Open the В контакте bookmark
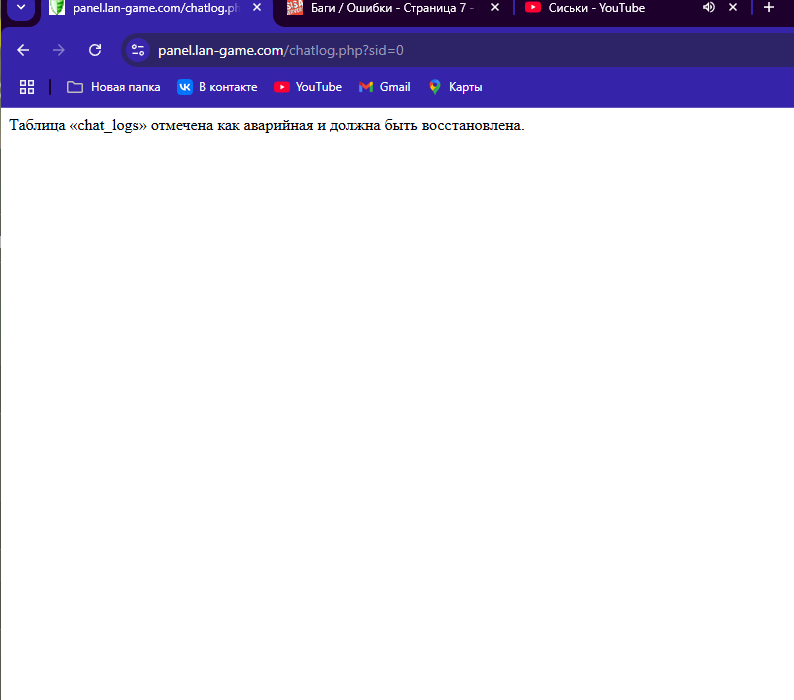Screen dimensions: 794x700 coord(217,87)
